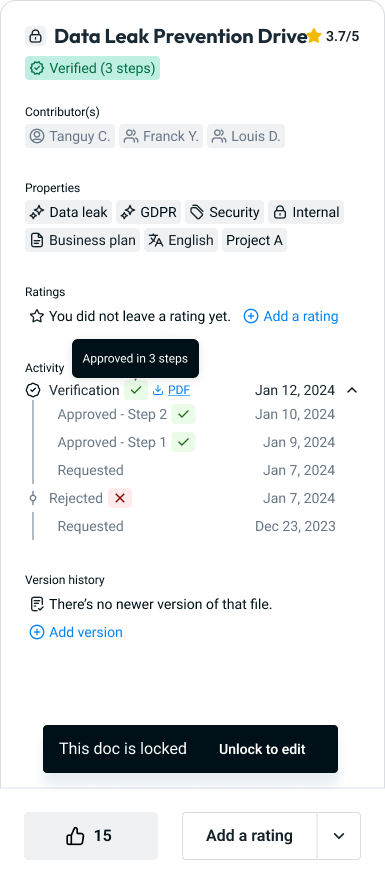Screen dimensions: 385x884
Task: Click the green checkmark next to Verification
Action: click(136, 390)
